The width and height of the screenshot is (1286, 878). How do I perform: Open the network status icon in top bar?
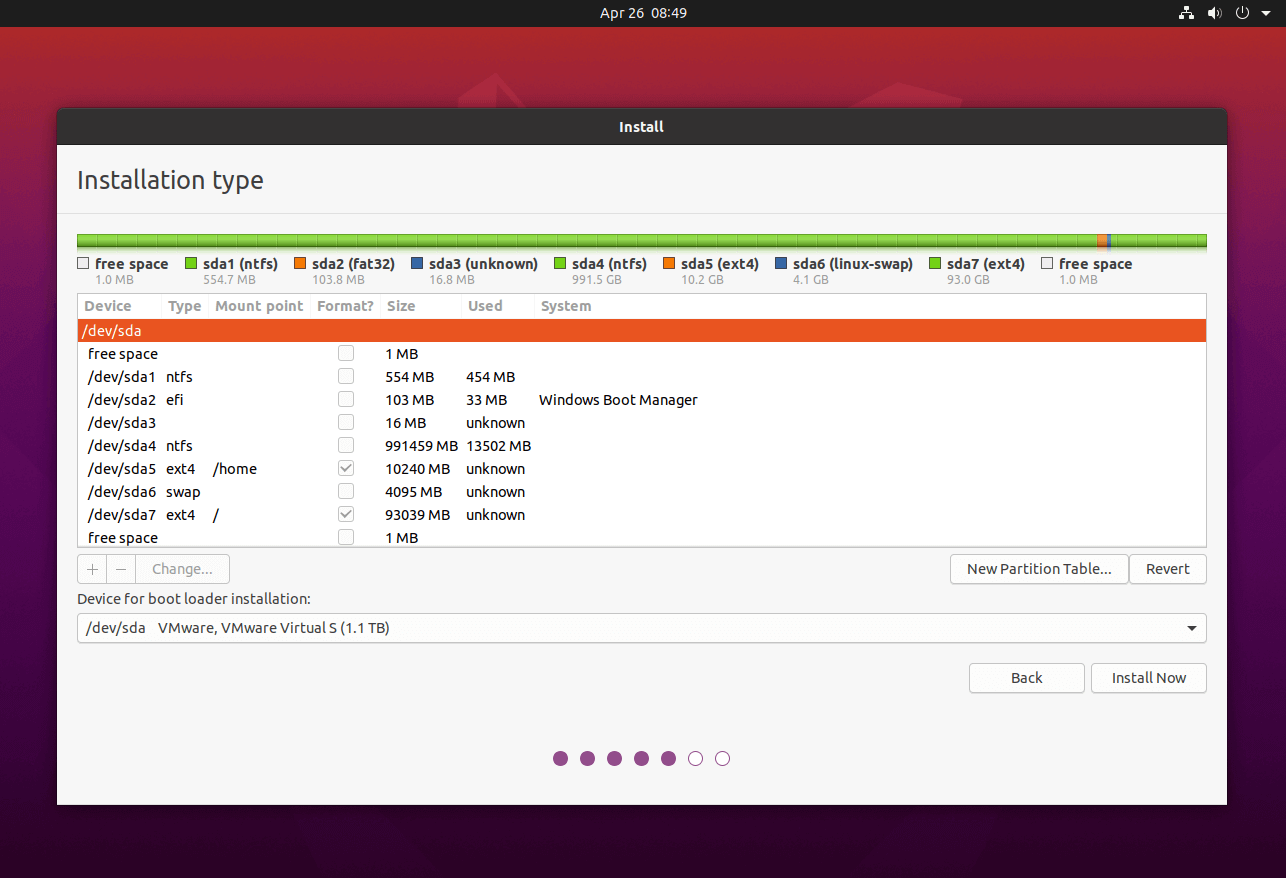click(1186, 13)
